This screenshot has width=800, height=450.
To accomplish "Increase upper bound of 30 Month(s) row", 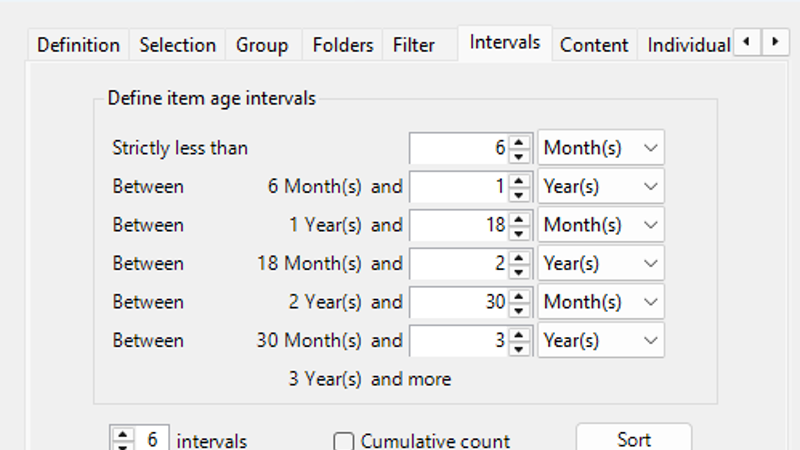I will pos(519,334).
